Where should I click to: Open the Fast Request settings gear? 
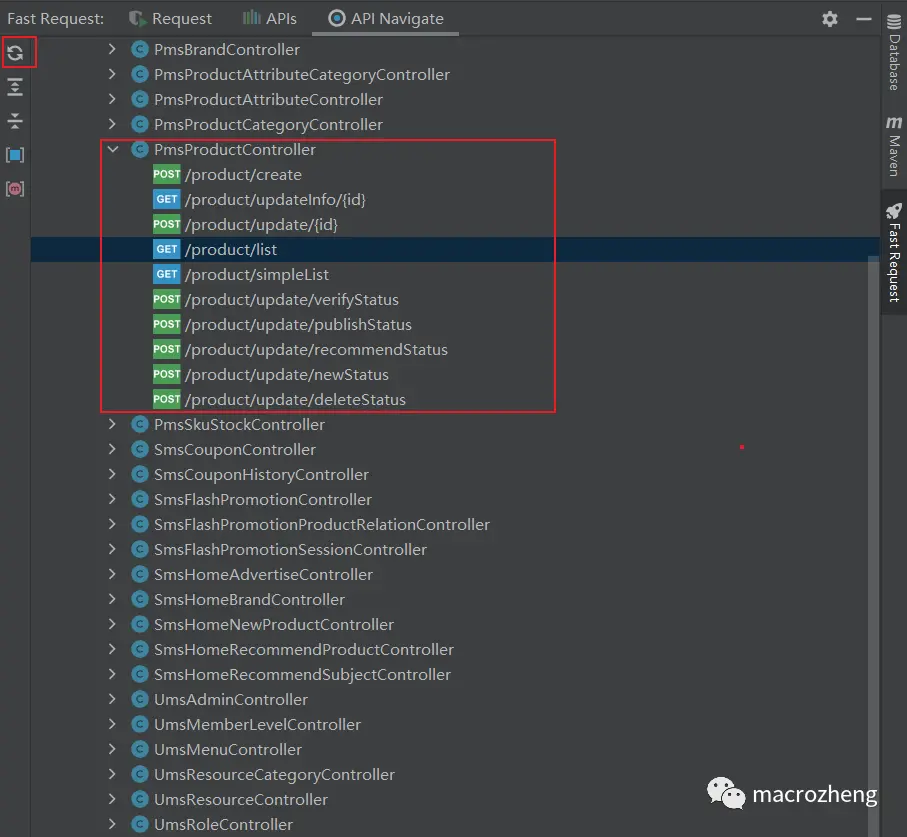click(828, 18)
